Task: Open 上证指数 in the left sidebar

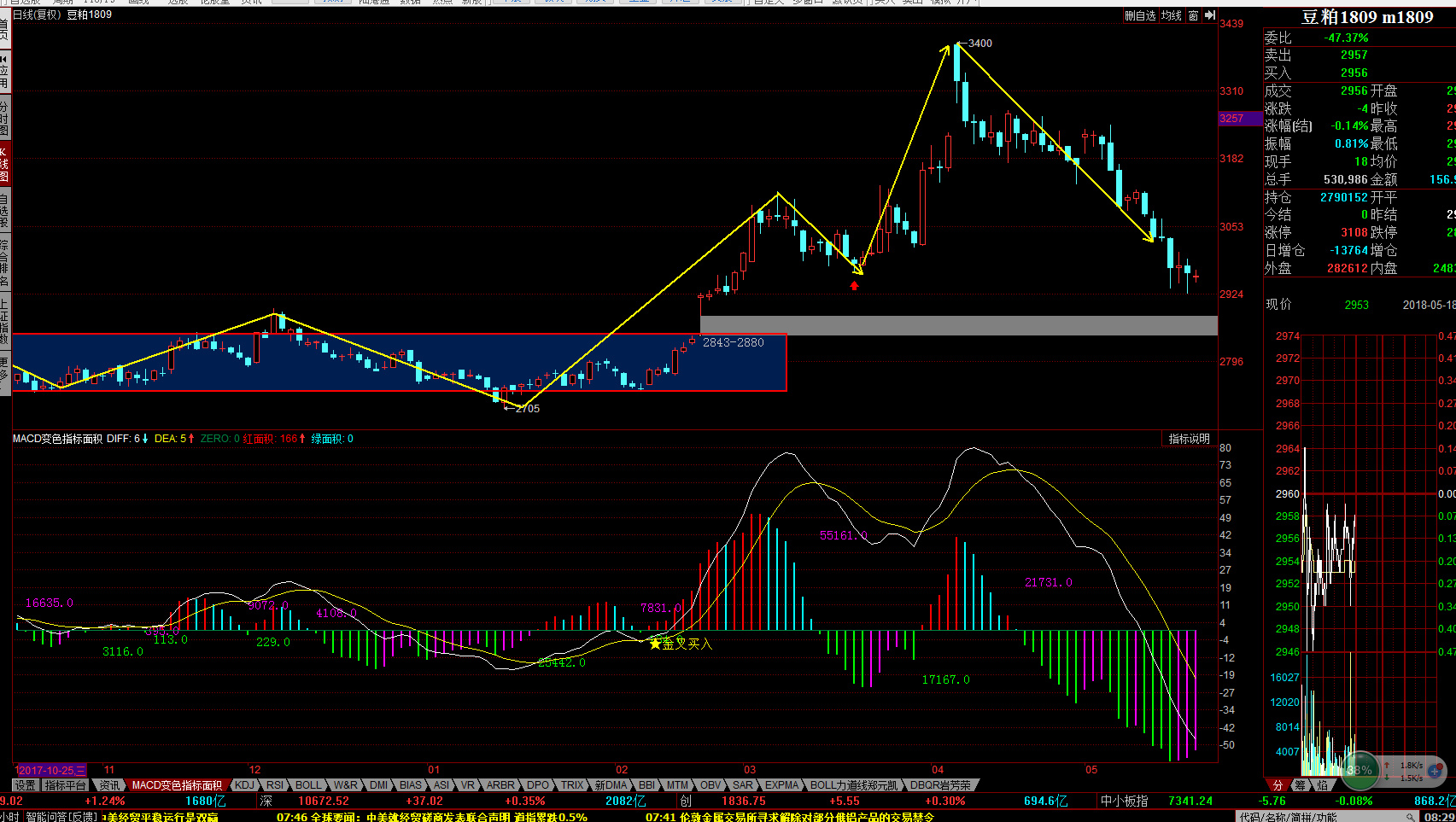Action: (x=4, y=321)
